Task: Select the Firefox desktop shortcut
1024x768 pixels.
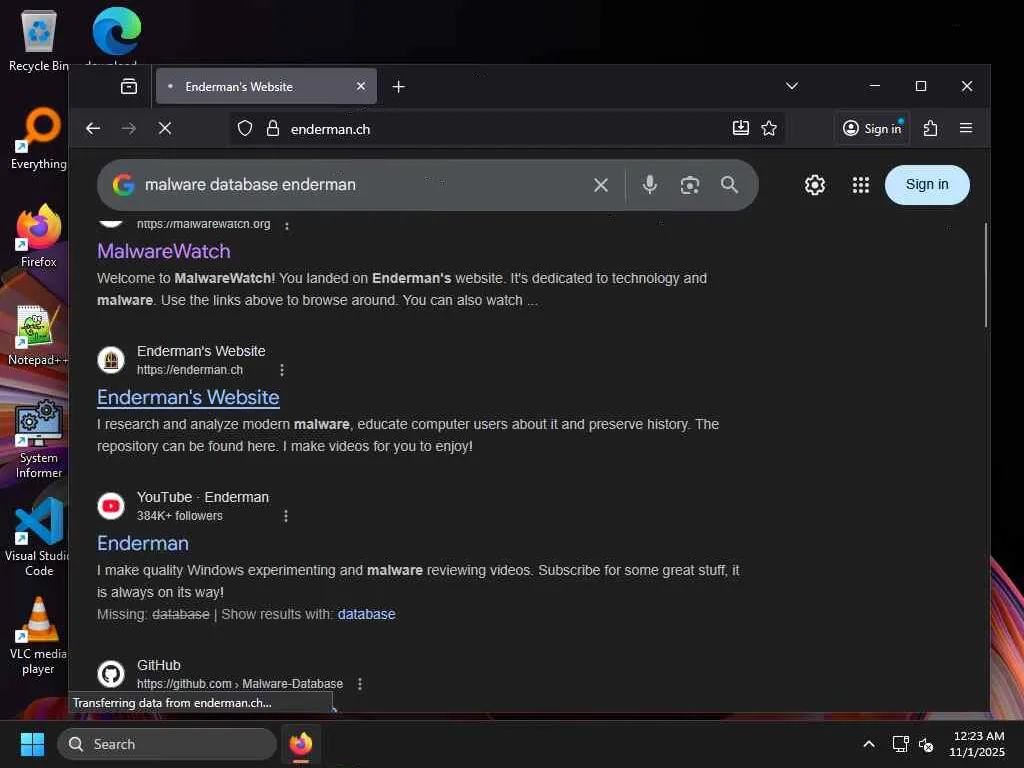Action: pyautogui.click(x=39, y=236)
